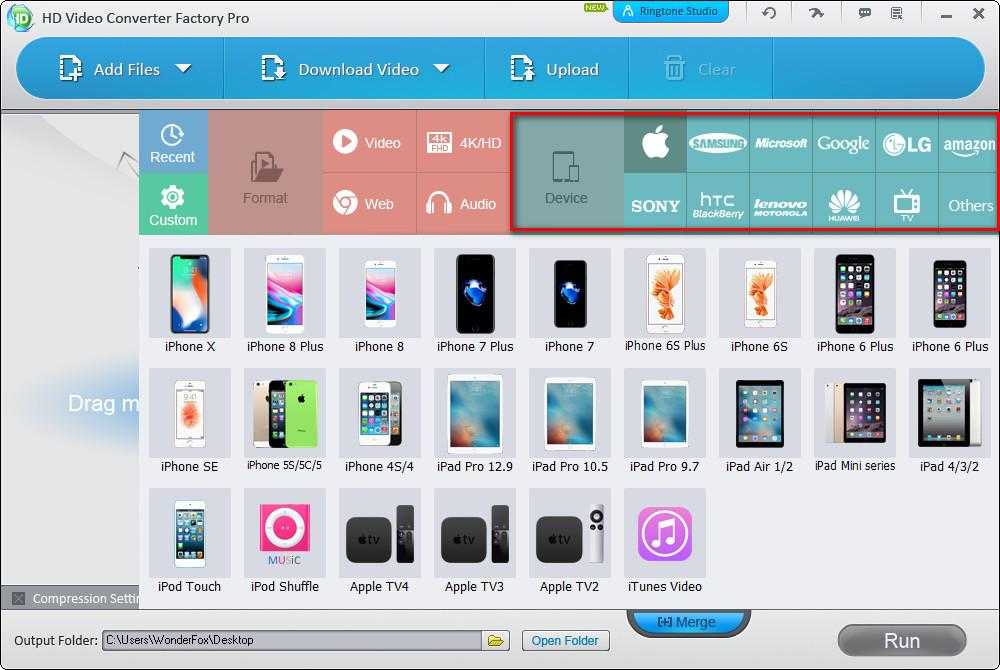Open Ringtone Studio
Image resolution: width=1000 pixels, height=670 pixels.
670,11
